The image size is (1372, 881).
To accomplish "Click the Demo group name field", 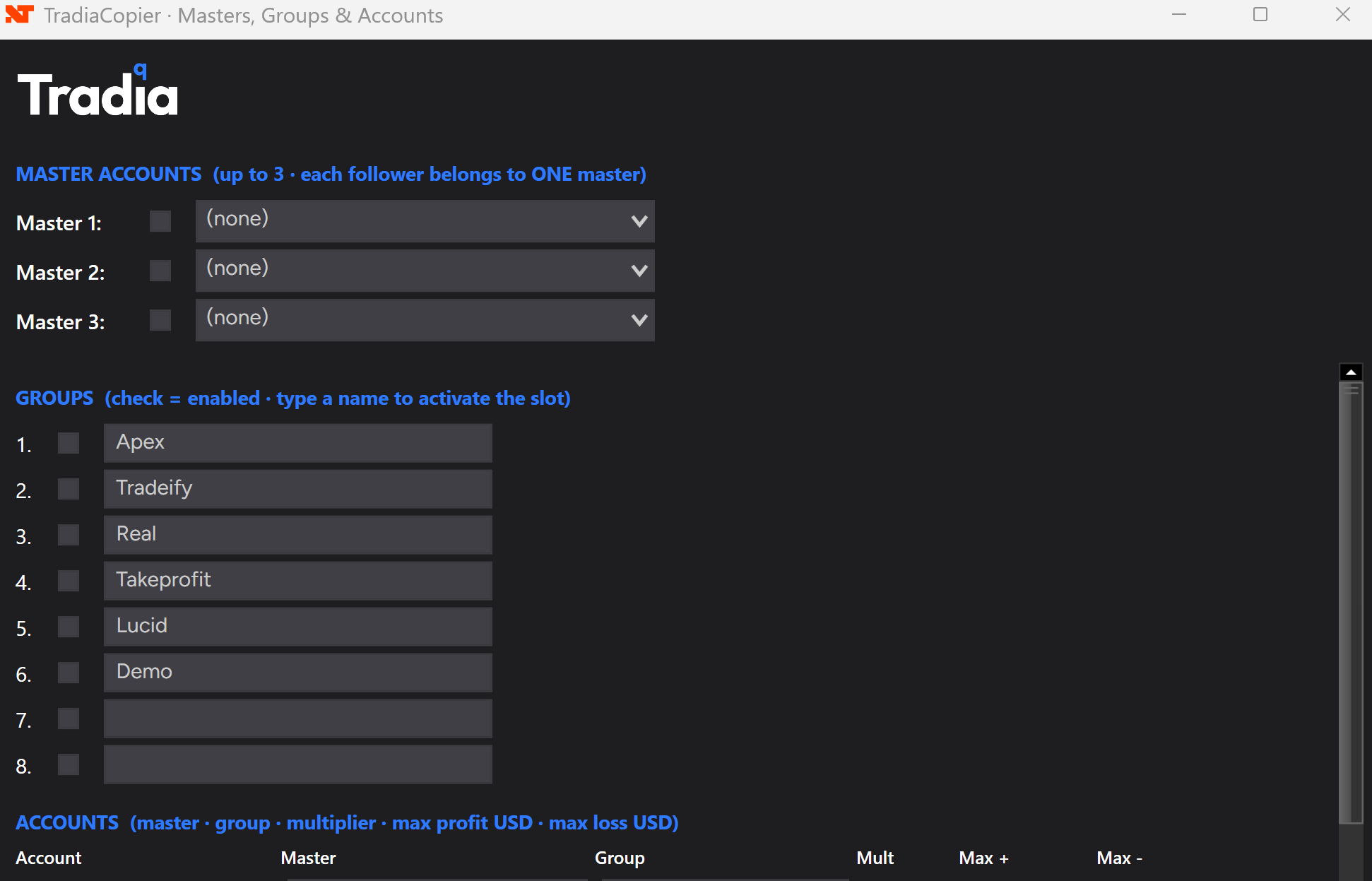I will coord(298,673).
